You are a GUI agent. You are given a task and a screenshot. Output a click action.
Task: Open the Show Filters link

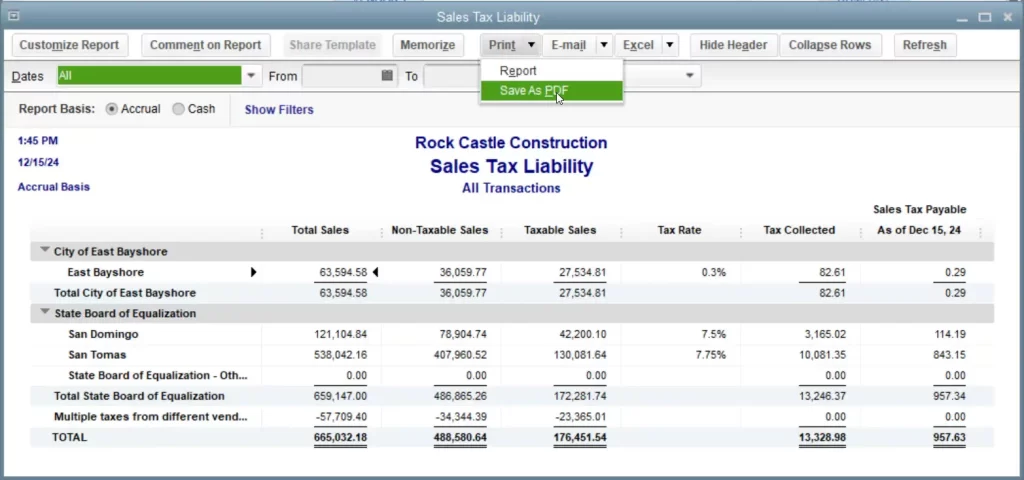click(279, 110)
